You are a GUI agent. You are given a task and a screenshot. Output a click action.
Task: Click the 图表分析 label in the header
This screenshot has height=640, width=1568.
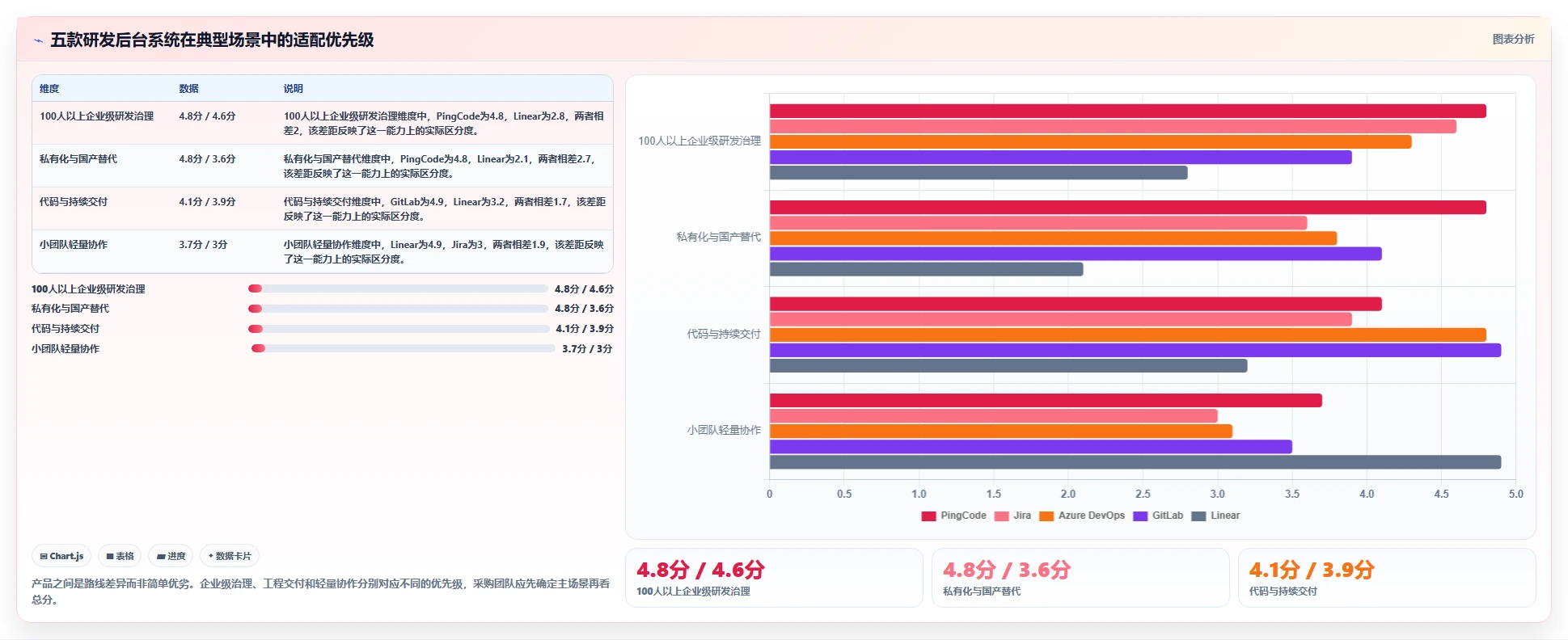[x=1513, y=39]
